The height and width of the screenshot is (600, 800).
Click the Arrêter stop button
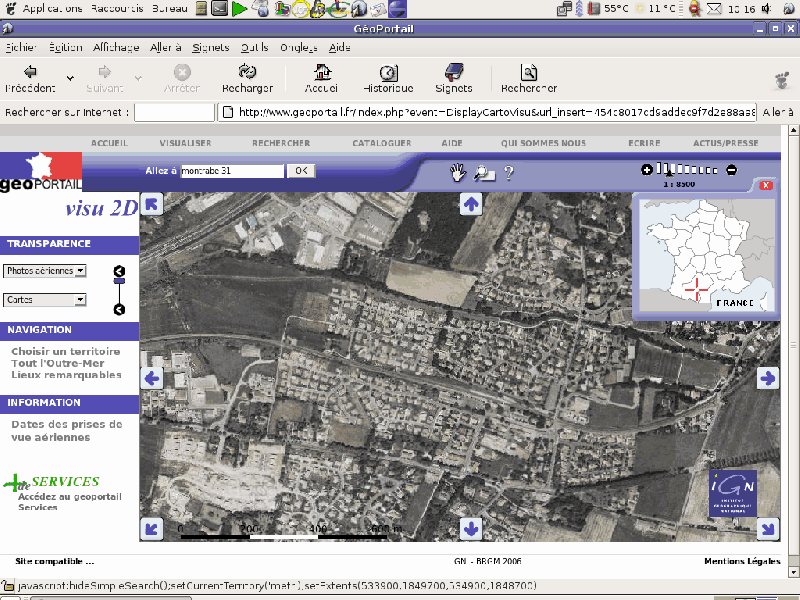[x=182, y=79]
